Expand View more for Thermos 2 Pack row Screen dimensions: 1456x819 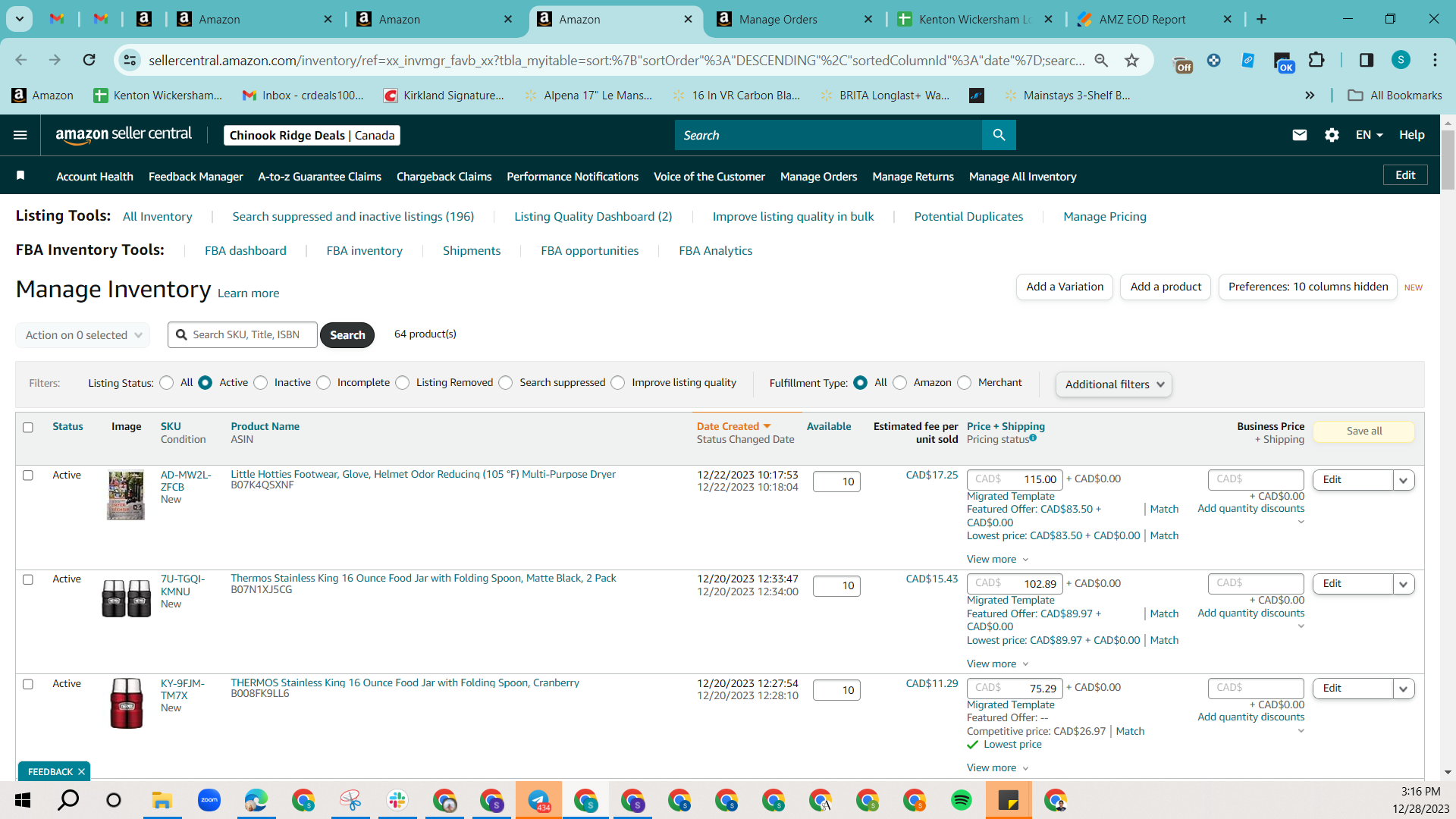tap(997, 664)
